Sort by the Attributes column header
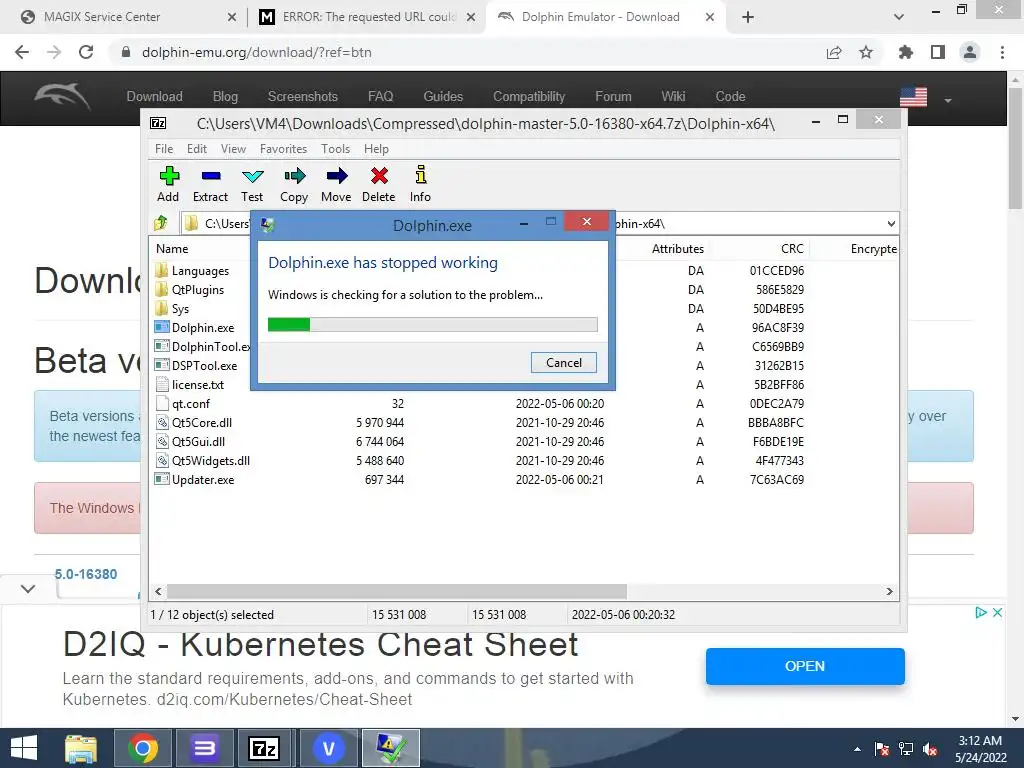Image resolution: width=1024 pixels, height=768 pixels. (x=677, y=248)
